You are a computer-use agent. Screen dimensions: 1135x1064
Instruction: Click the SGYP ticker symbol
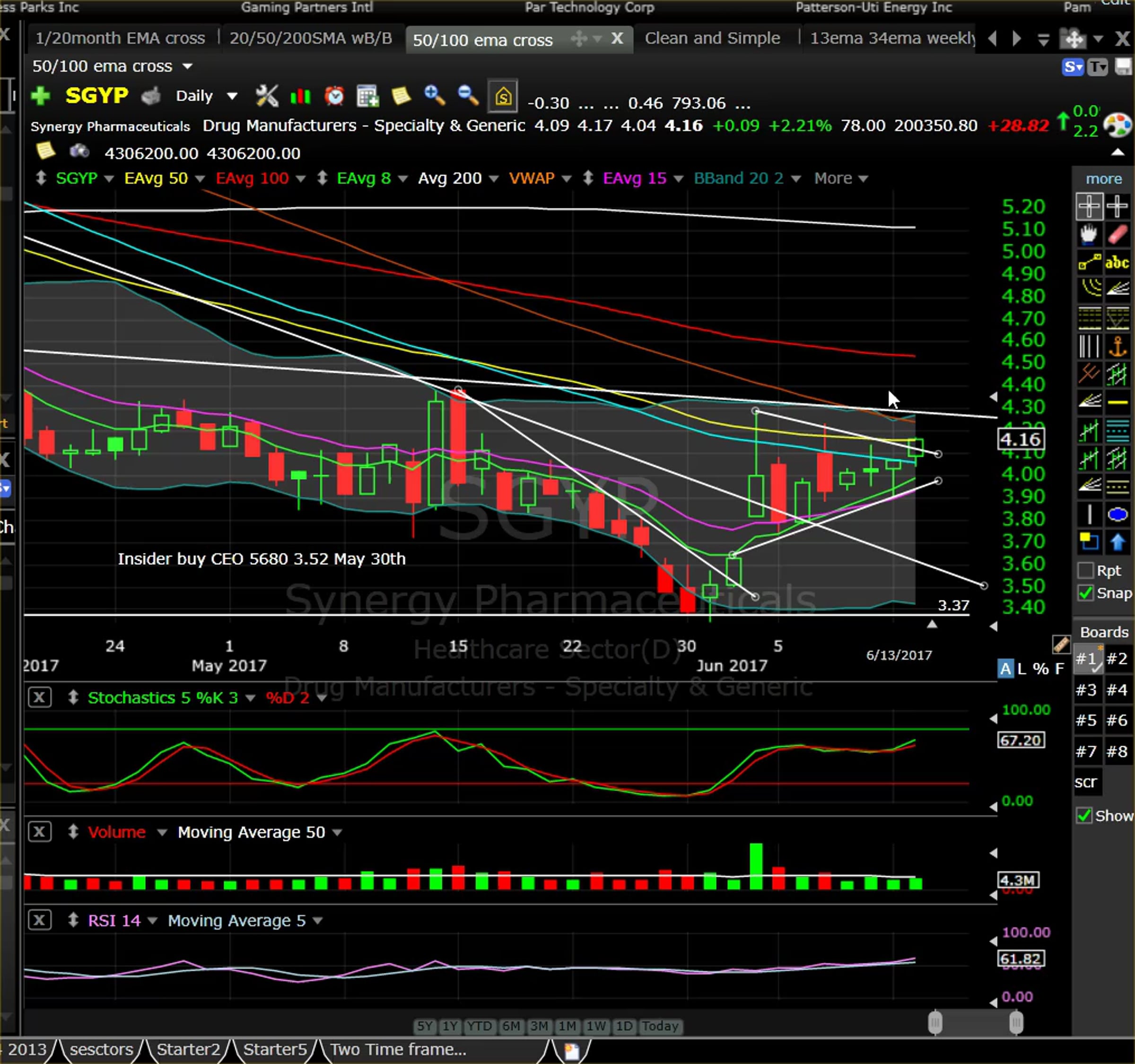click(96, 95)
